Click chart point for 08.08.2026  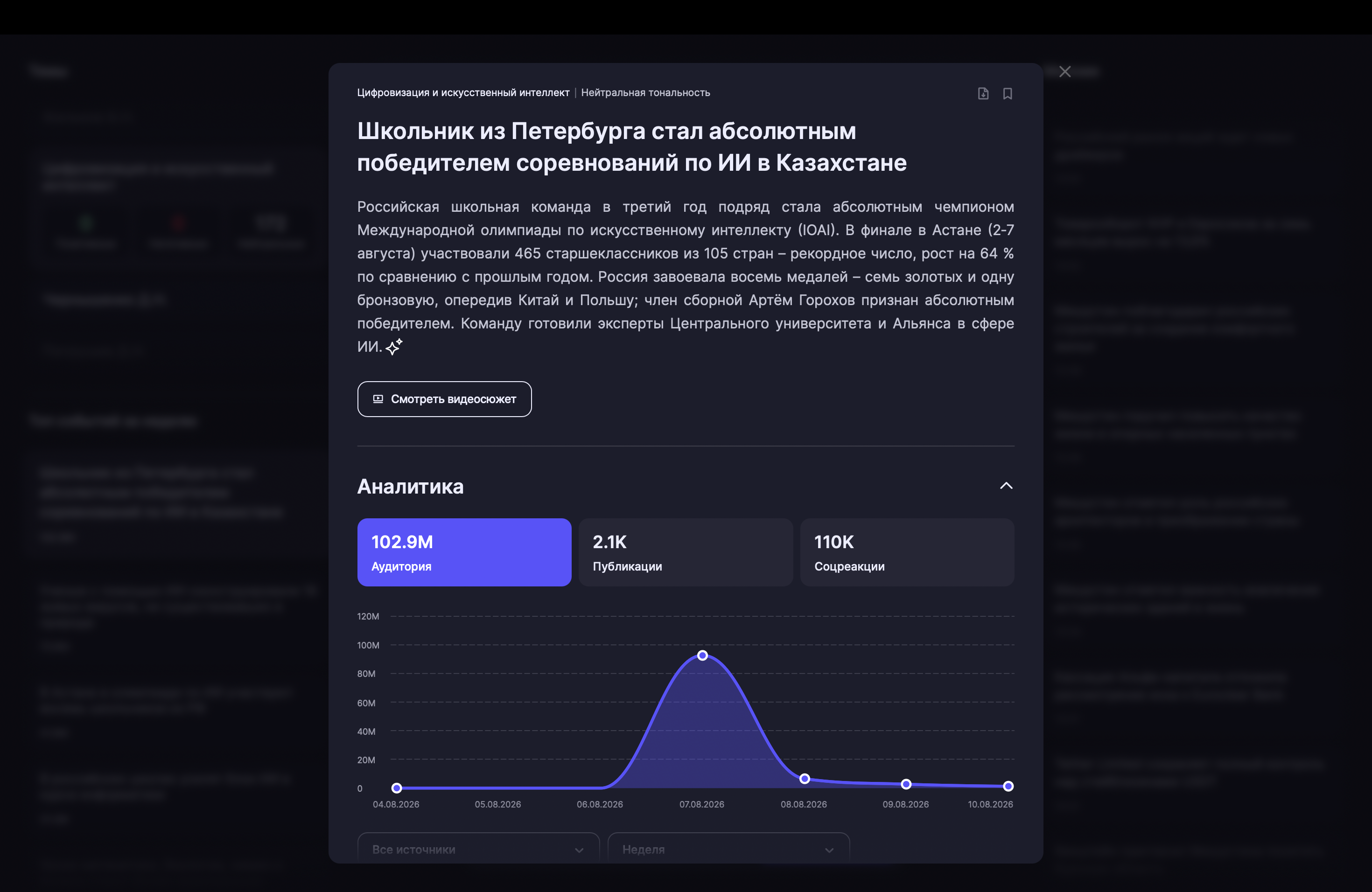804,779
